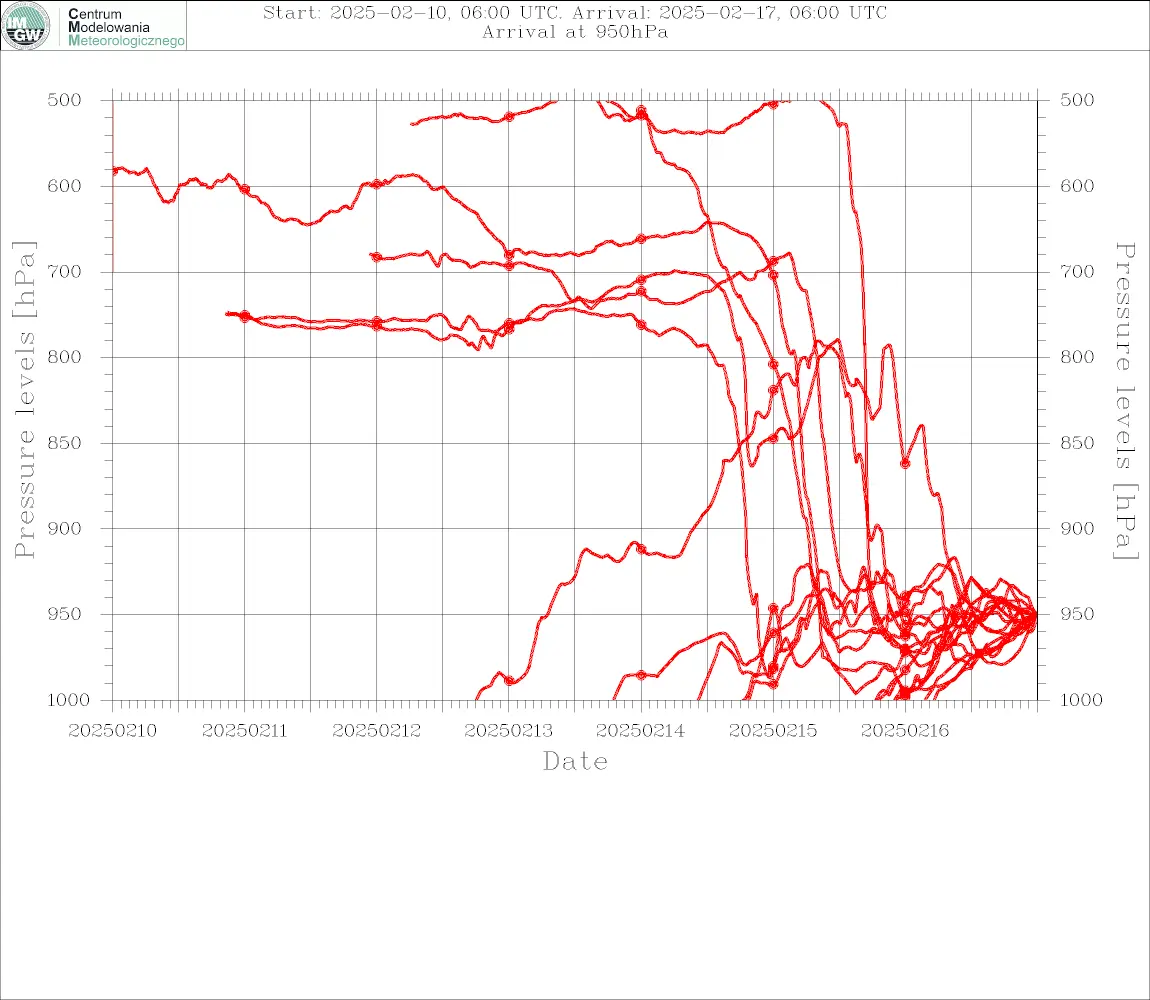This screenshot has width=1150, height=1000.
Task: Click the left axis 950 label
Action: pos(65,614)
